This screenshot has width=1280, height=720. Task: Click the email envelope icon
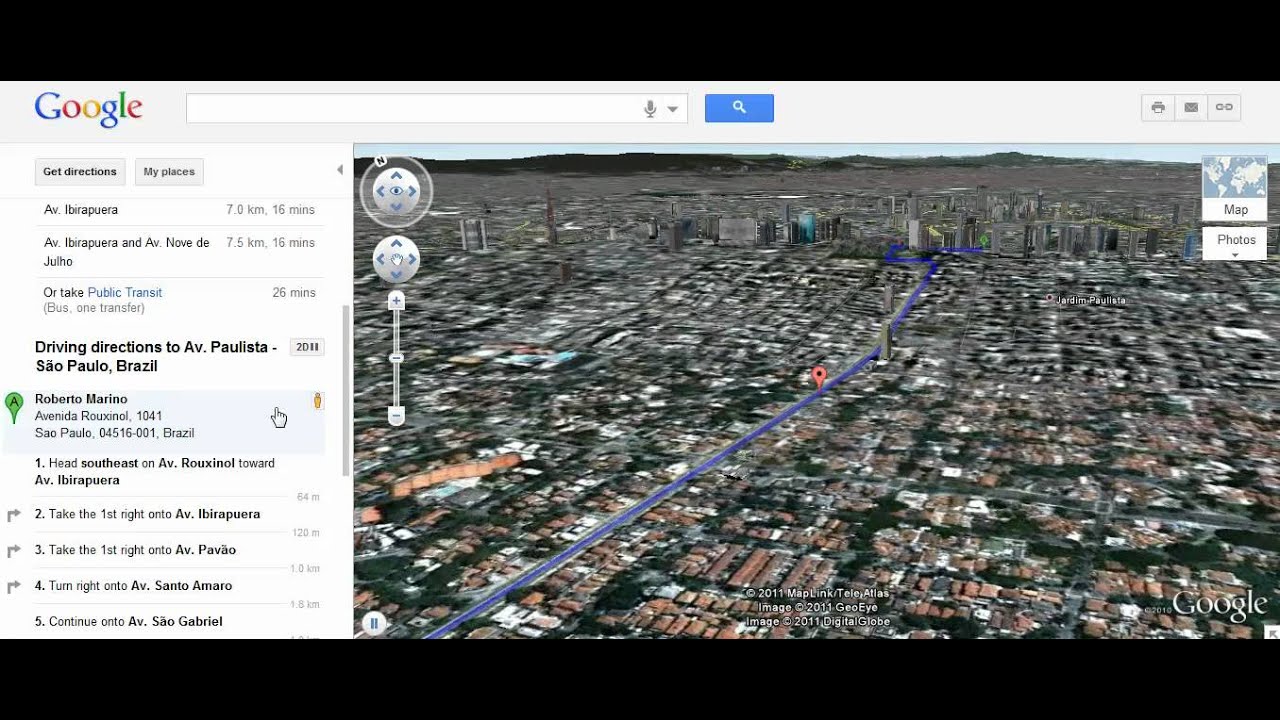[1191, 108]
